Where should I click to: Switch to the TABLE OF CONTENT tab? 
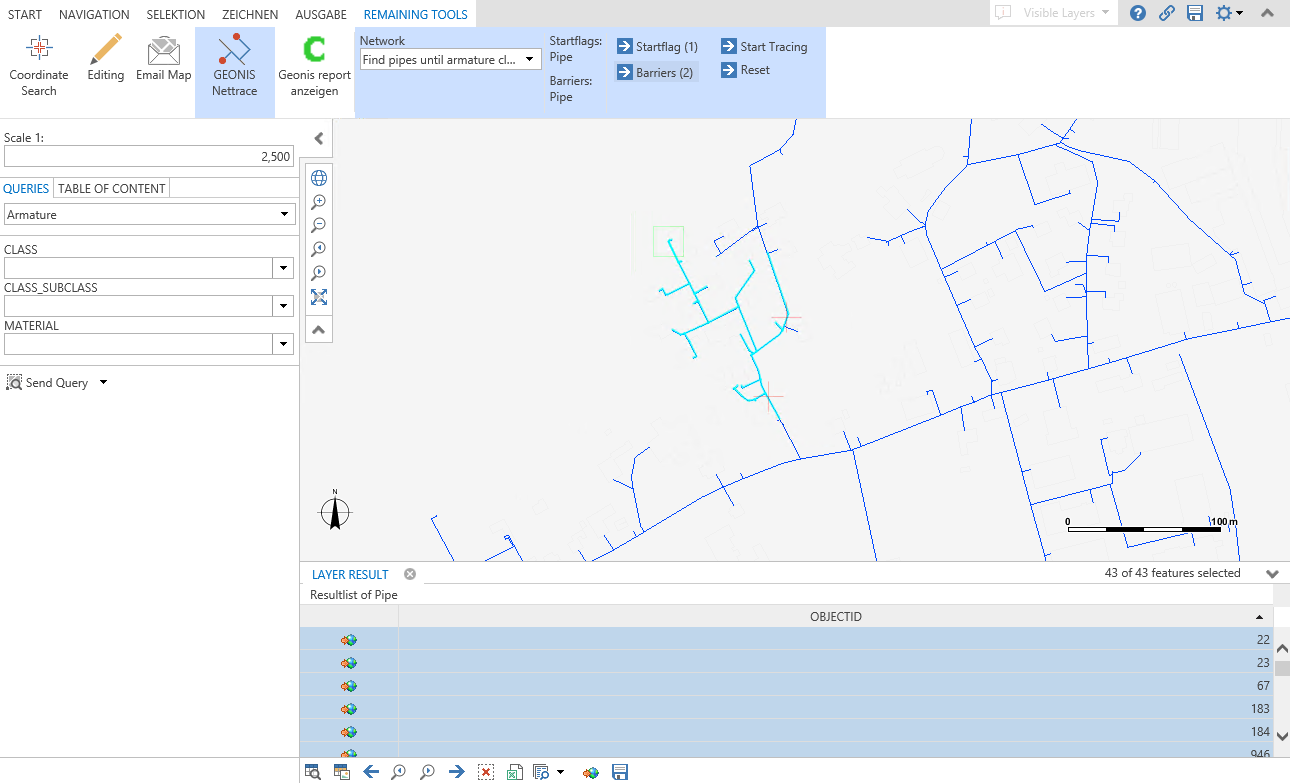(x=112, y=188)
